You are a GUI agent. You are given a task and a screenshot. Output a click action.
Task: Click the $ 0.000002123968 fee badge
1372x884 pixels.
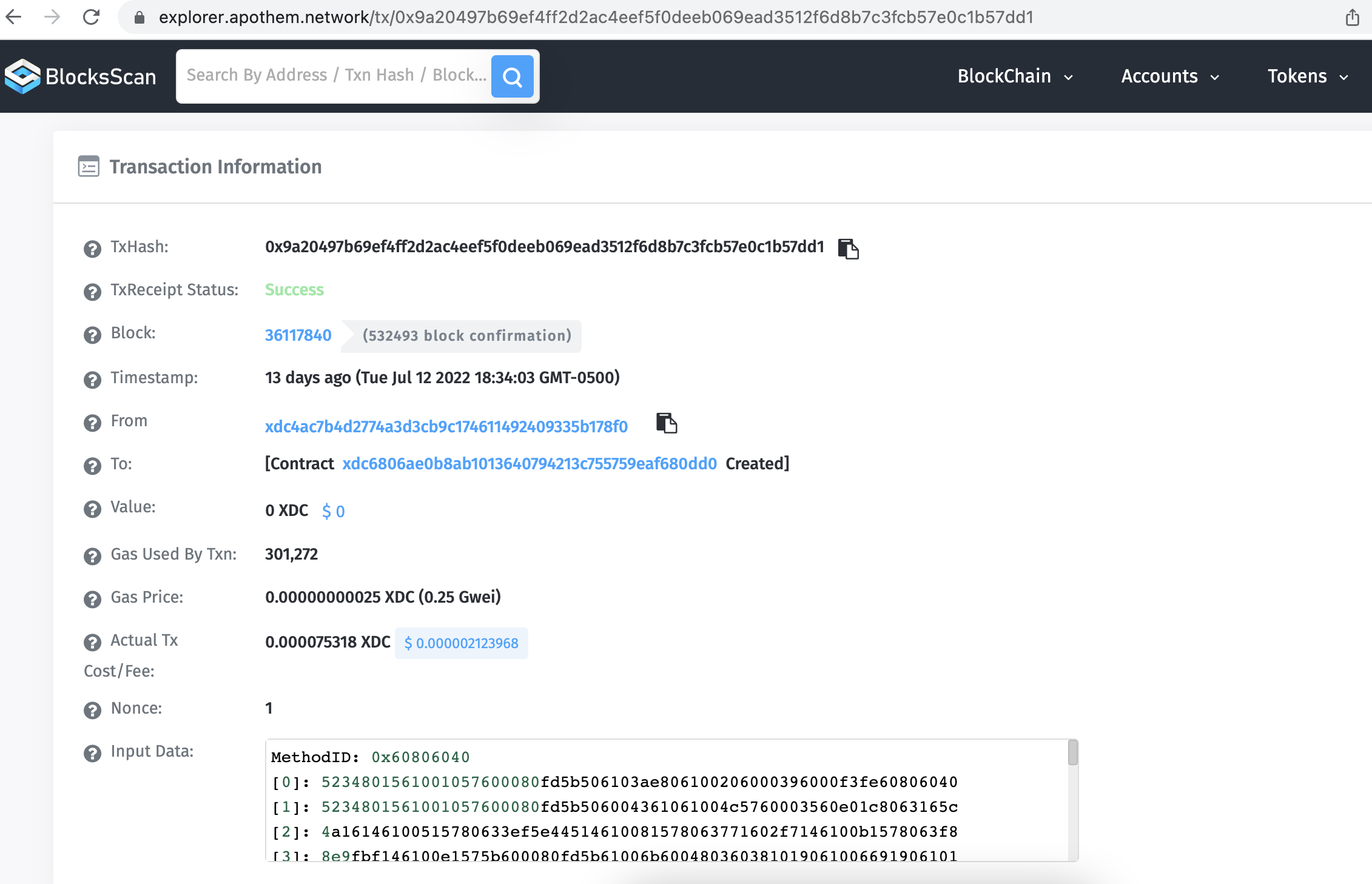pyautogui.click(x=461, y=643)
